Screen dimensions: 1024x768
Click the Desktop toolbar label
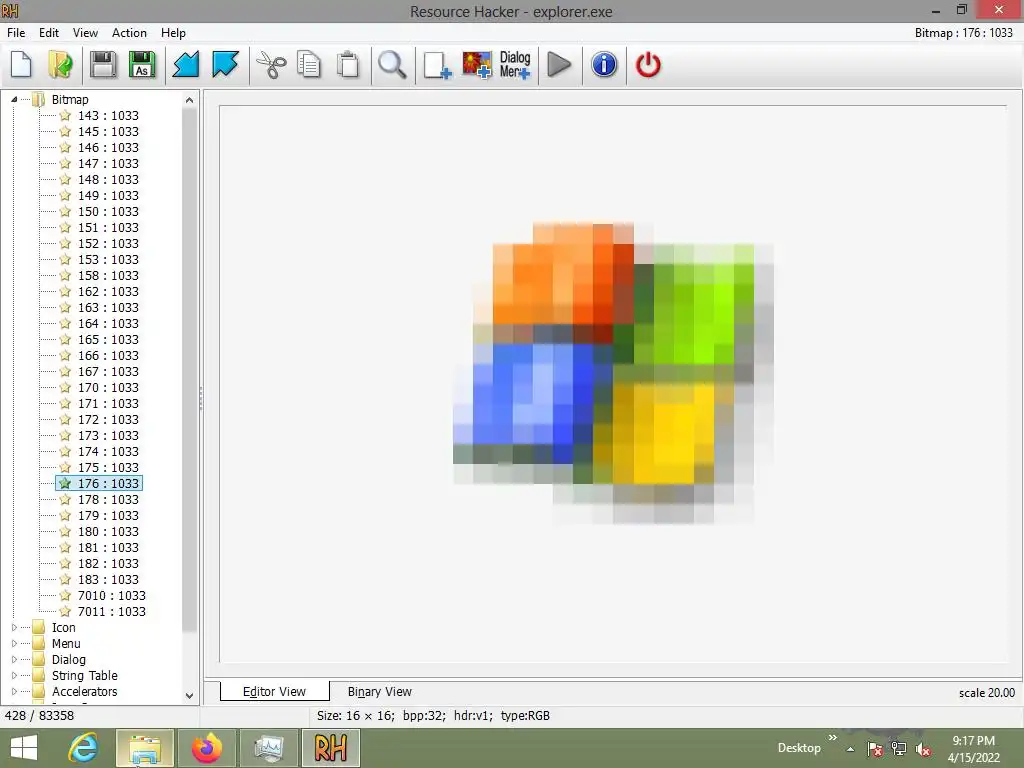pos(799,748)
